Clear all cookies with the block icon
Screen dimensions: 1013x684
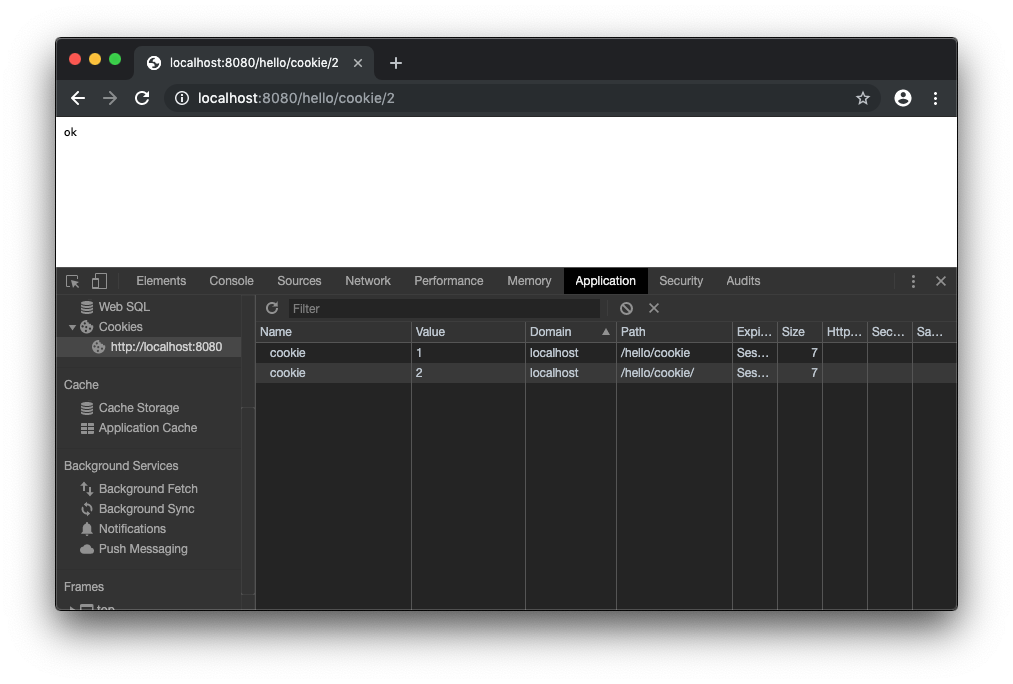click(626, 308)
